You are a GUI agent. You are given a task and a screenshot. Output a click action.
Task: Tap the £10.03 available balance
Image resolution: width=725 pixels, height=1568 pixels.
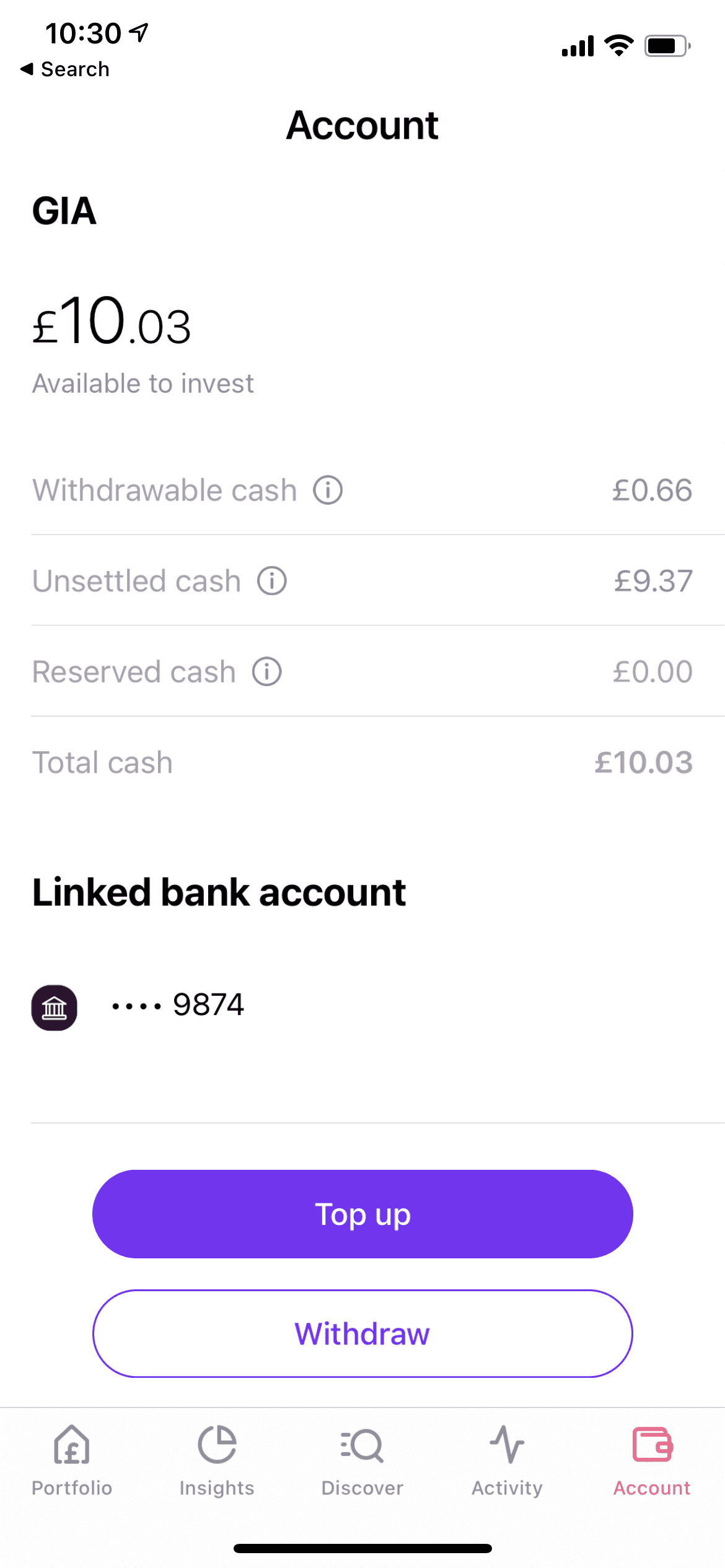click(x=112, y=323)
